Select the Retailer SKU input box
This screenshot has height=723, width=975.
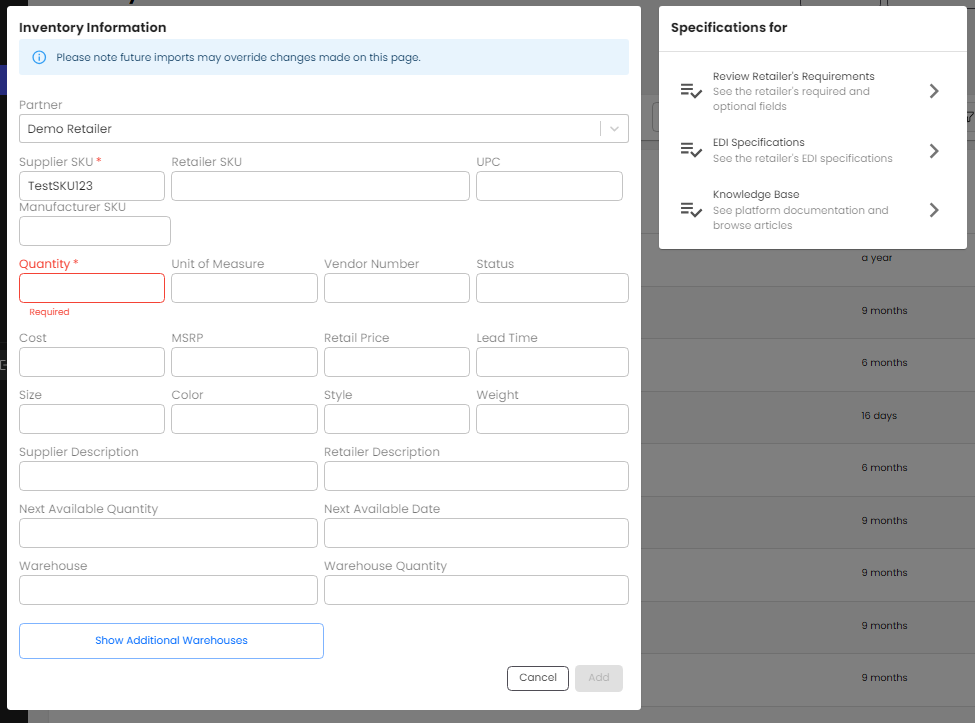pos(320,186)
